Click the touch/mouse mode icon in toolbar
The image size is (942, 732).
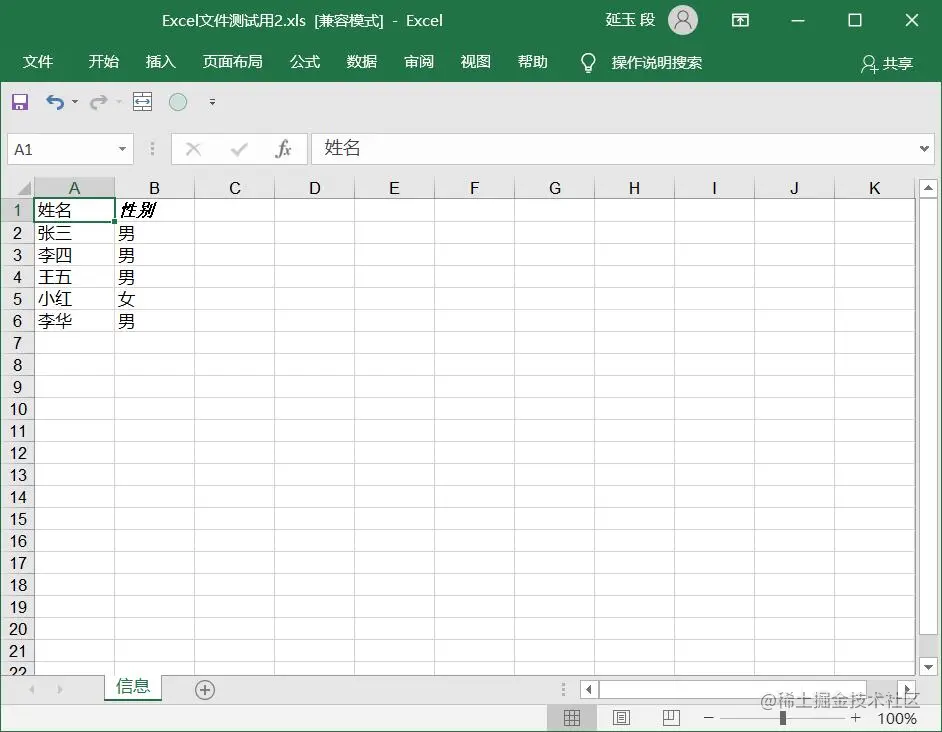tap(142, 102)
